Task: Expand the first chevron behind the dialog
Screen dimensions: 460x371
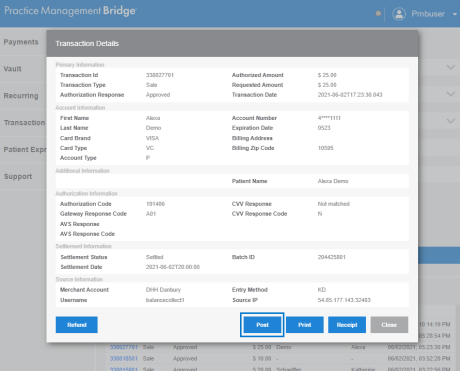Action: click(x=451, y=67)
